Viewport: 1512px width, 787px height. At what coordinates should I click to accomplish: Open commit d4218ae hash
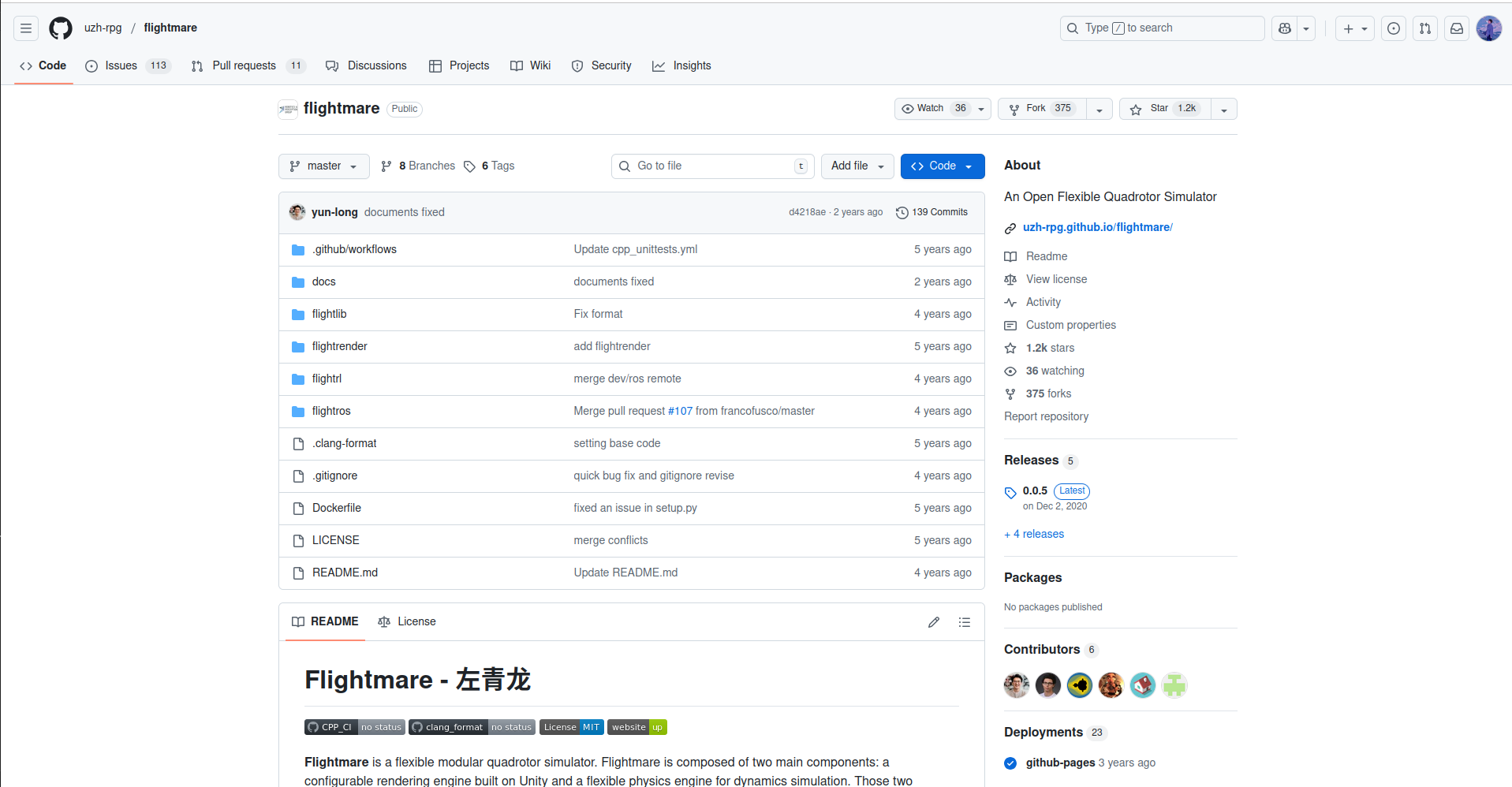point(807,212)
